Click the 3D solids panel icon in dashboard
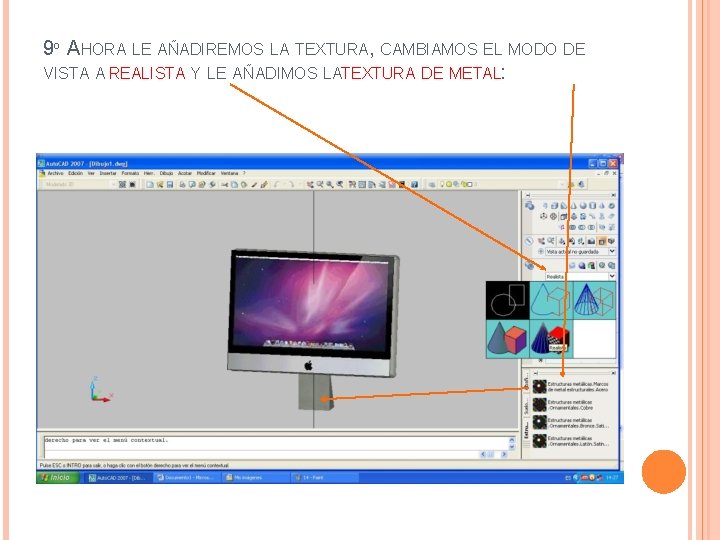The height and width of the screenshot is (540, 720). pyautogui.click(x=529, y=206)
